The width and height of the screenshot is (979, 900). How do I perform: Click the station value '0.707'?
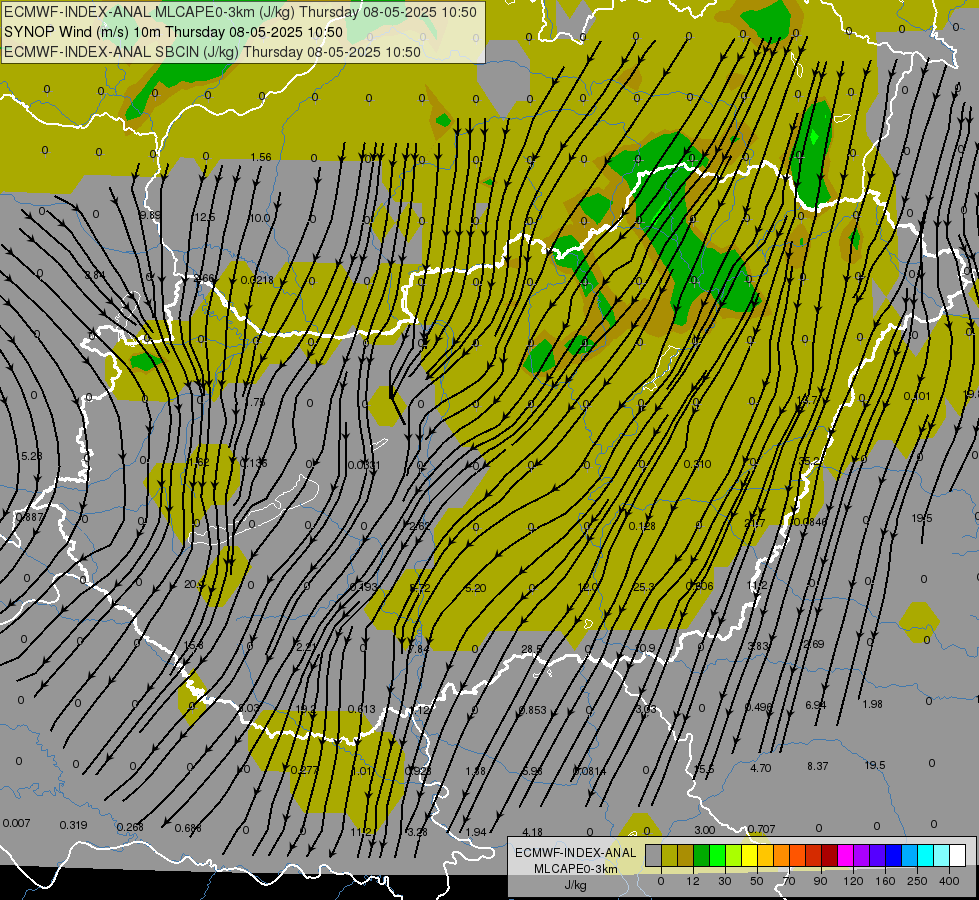(762, 829)
